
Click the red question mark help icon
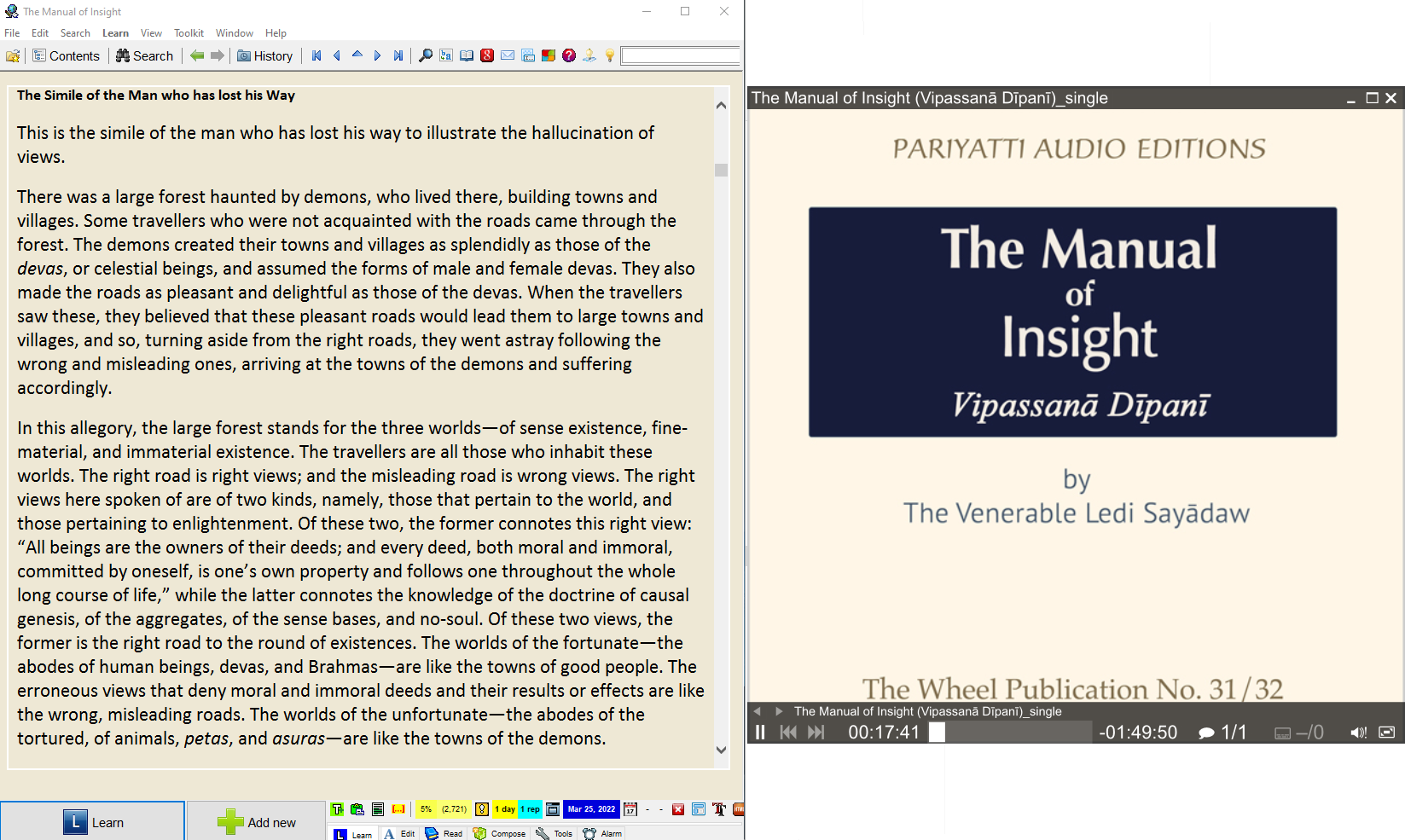[569, 55]
